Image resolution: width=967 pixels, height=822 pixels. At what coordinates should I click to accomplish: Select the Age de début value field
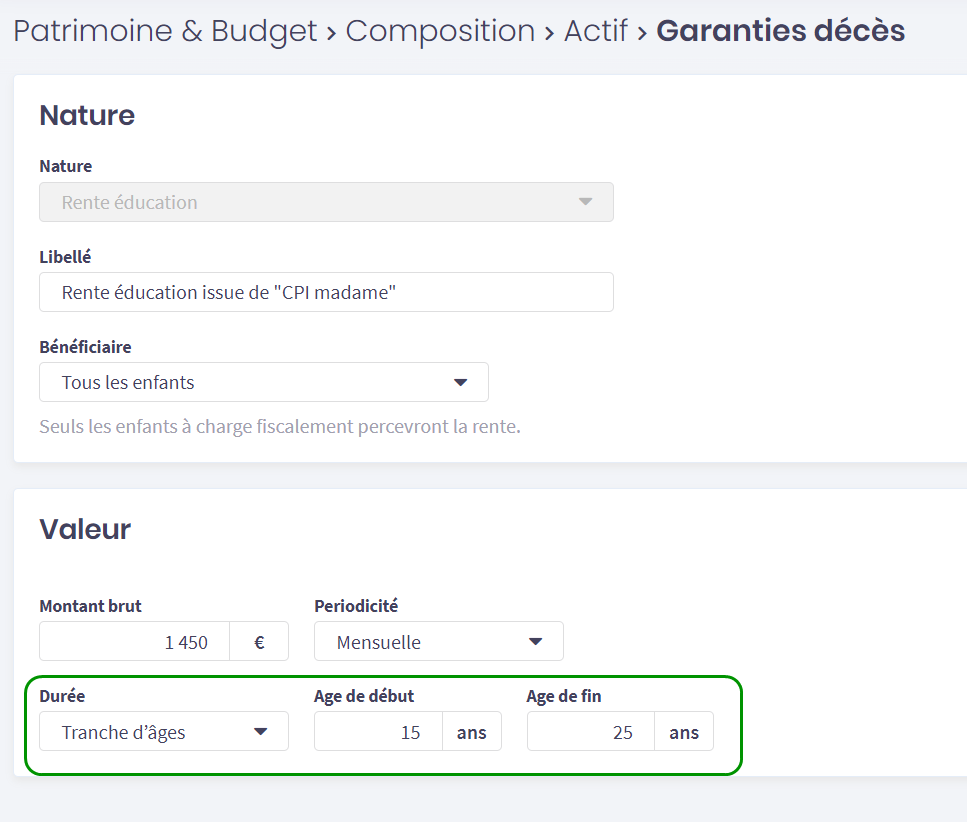(378, 732)
